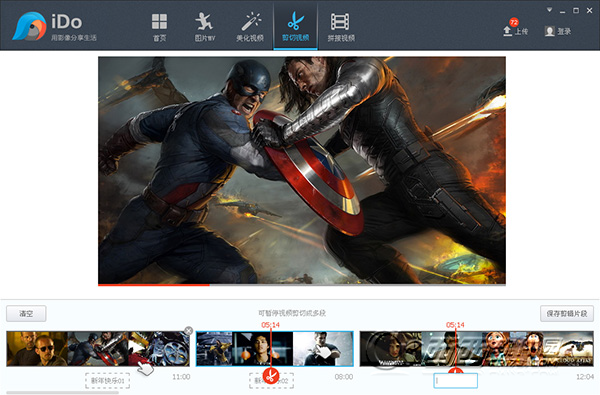Click the red 72 upload badge

pyautogui.click(x=514, y=22)
